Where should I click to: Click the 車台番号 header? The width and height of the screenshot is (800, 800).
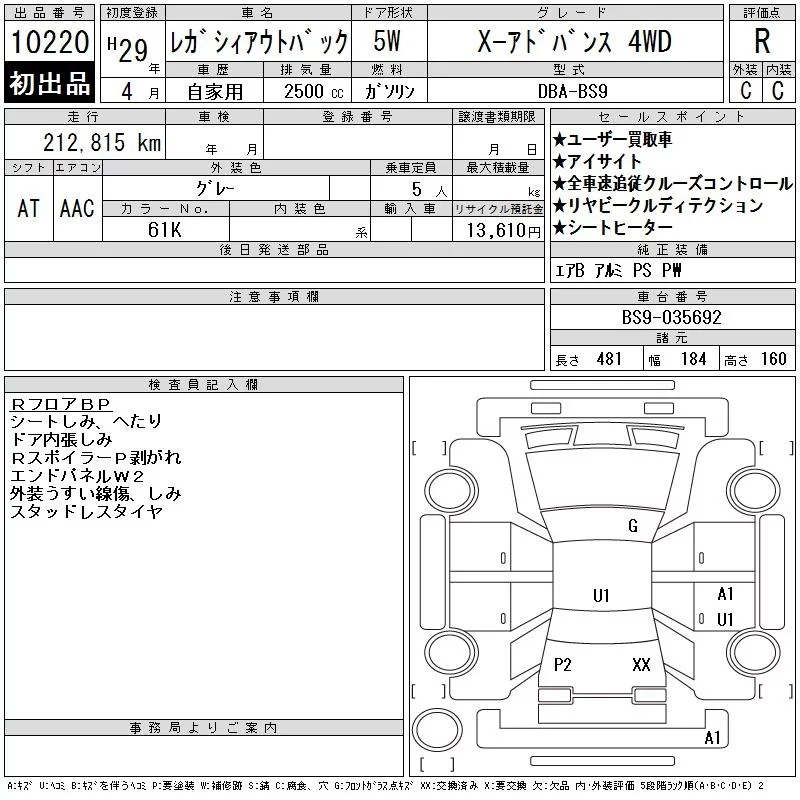coord(672,296)
